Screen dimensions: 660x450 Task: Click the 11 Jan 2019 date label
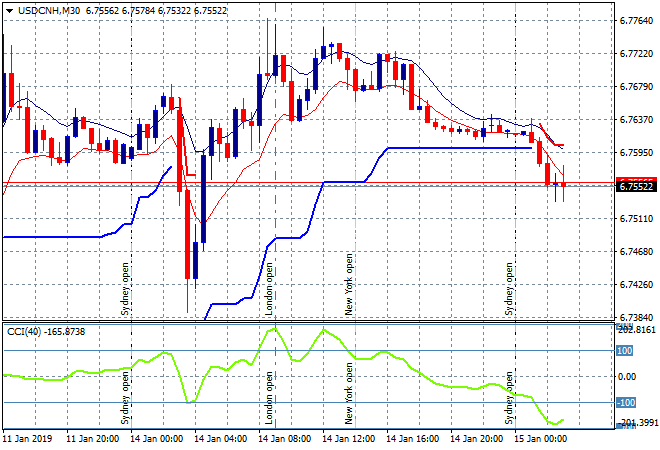pyautogui.click(x=30, y=438)
